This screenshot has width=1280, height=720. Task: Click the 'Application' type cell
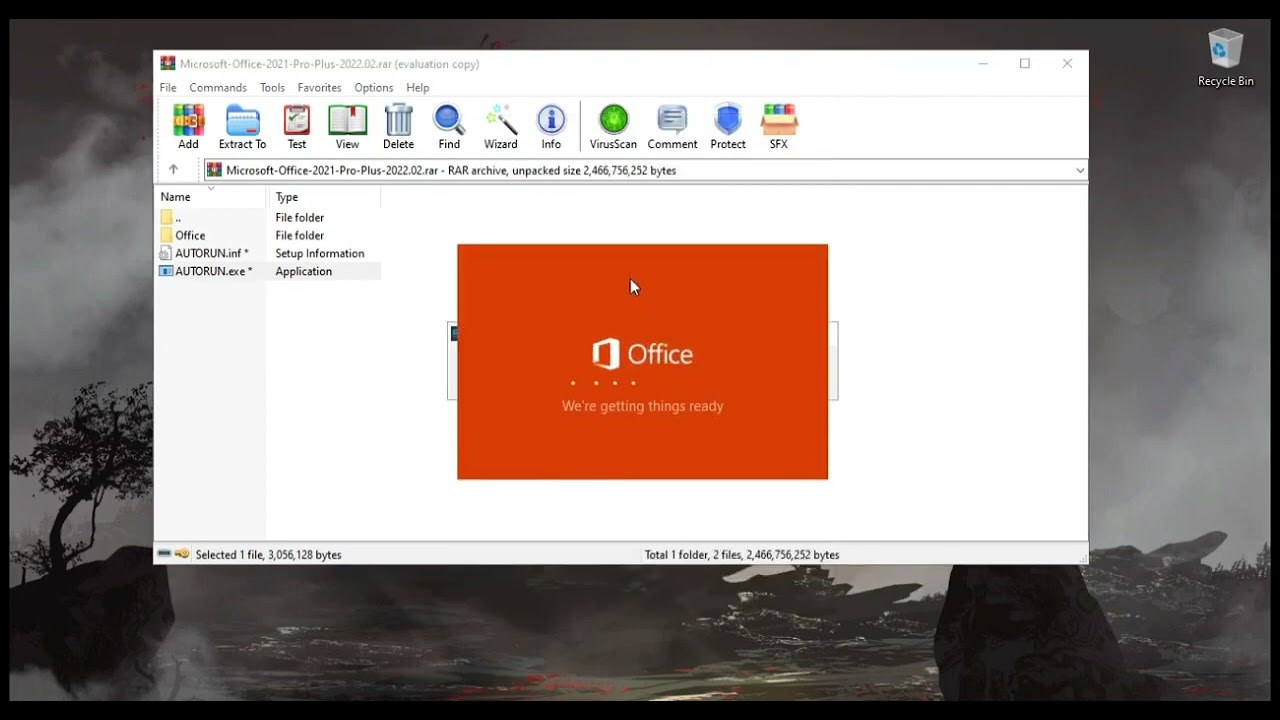pyautogui.click(x=304, y=271)
